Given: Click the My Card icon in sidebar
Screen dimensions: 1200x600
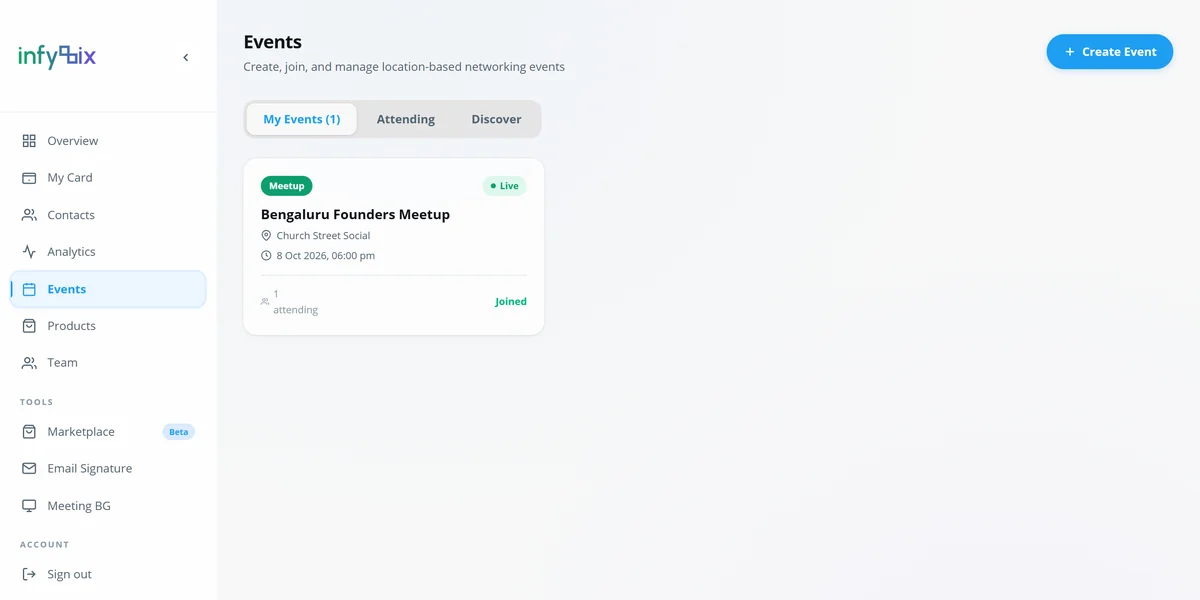Looking at the screenshot, I should click(29, 178).
